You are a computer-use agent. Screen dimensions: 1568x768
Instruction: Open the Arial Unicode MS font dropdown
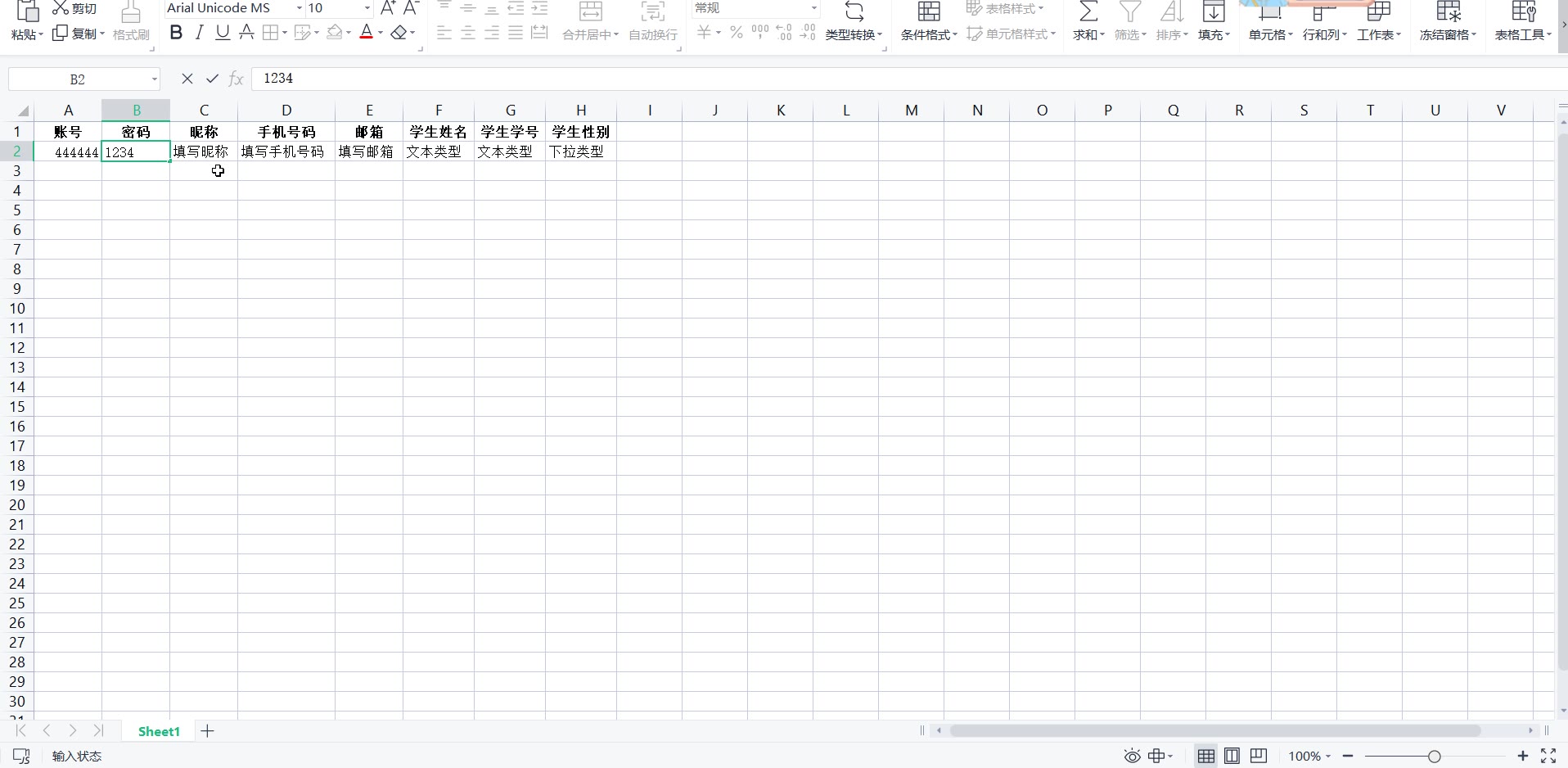(x=299, y=8)
